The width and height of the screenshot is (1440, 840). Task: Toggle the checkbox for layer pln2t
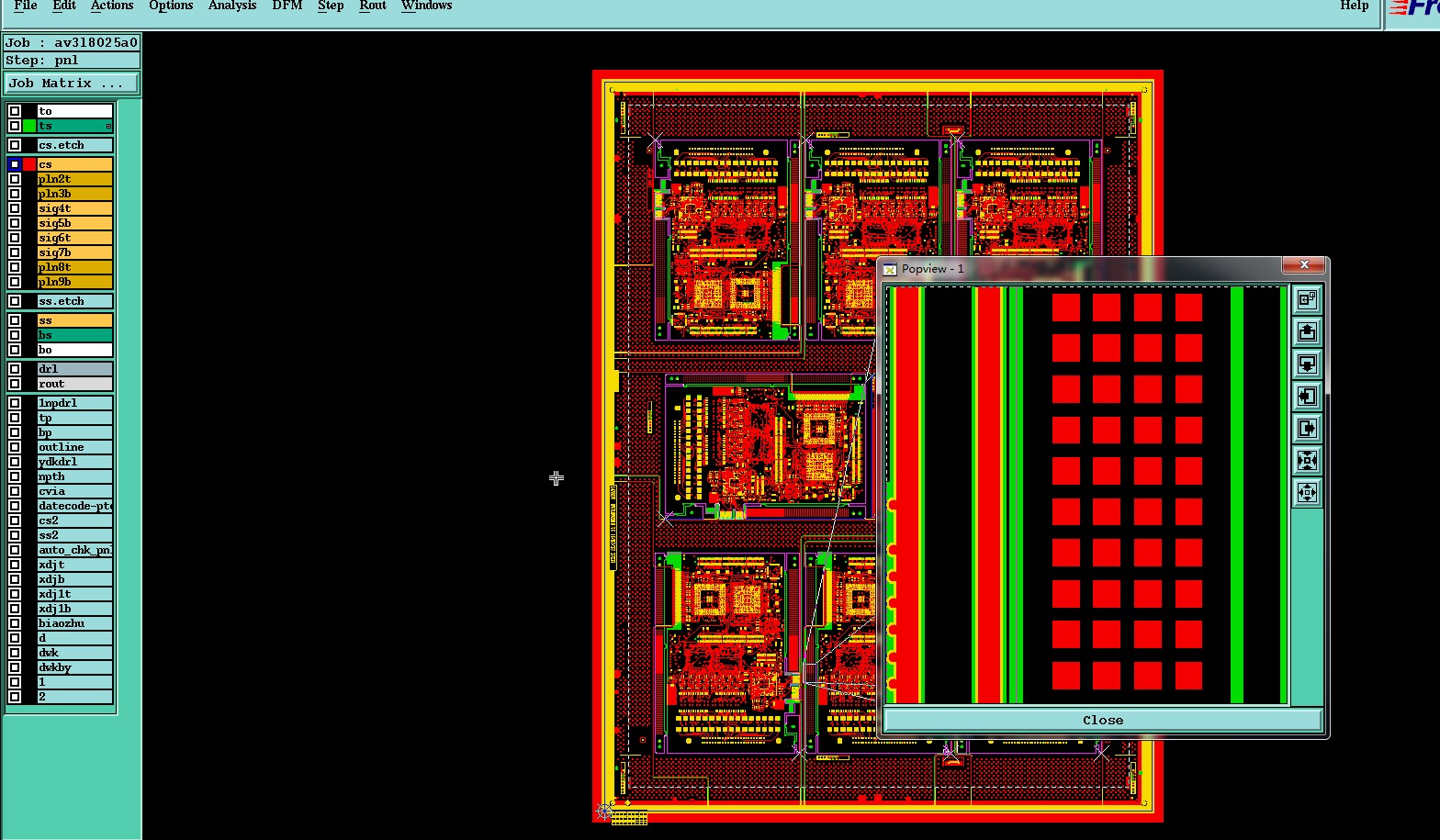(x=15, y=179)
